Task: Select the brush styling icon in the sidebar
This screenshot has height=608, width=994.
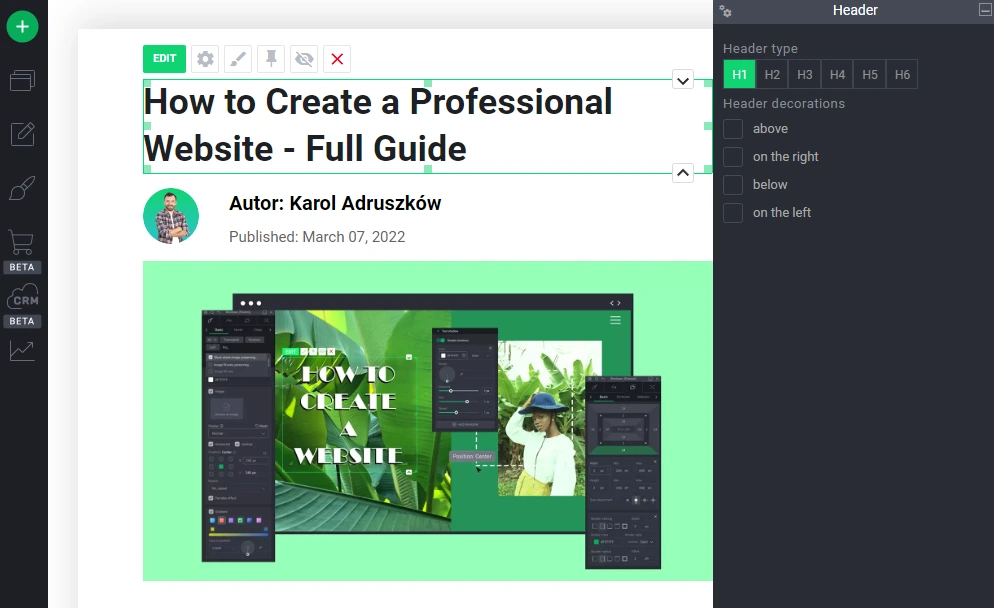Action: (x=22, y=188)
